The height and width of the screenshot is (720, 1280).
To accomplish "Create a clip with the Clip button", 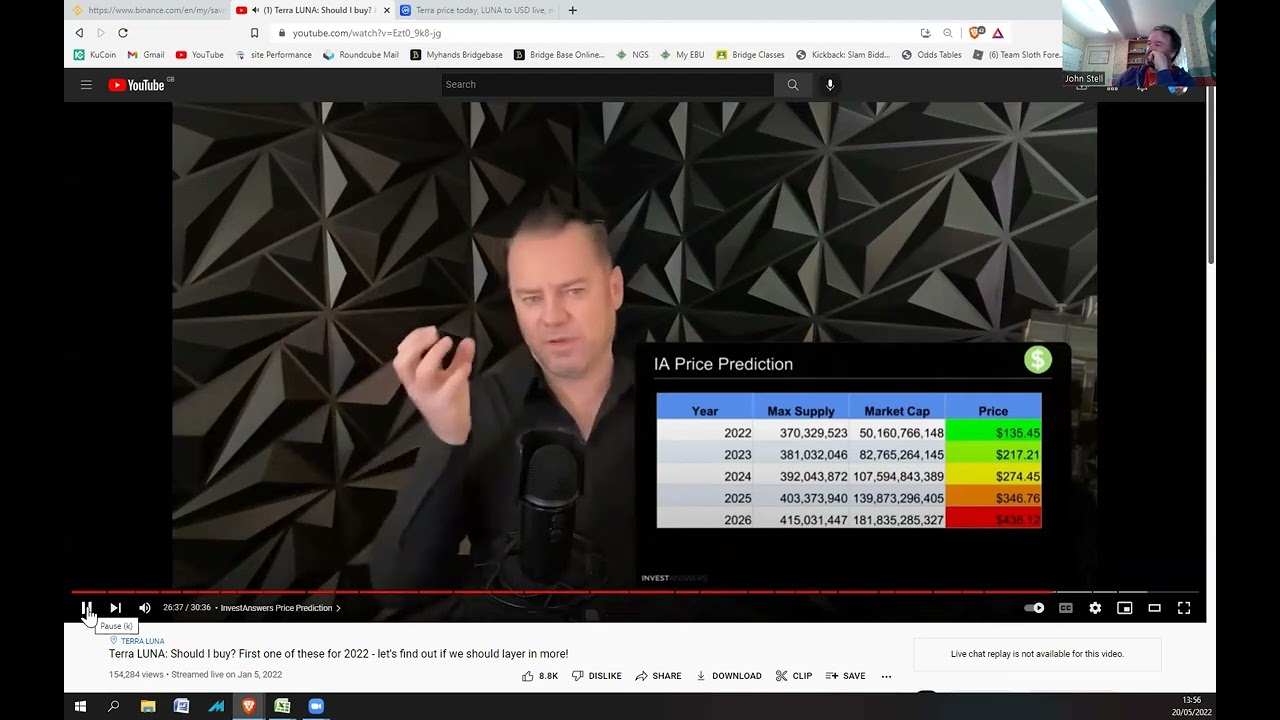I will (794, 676).
